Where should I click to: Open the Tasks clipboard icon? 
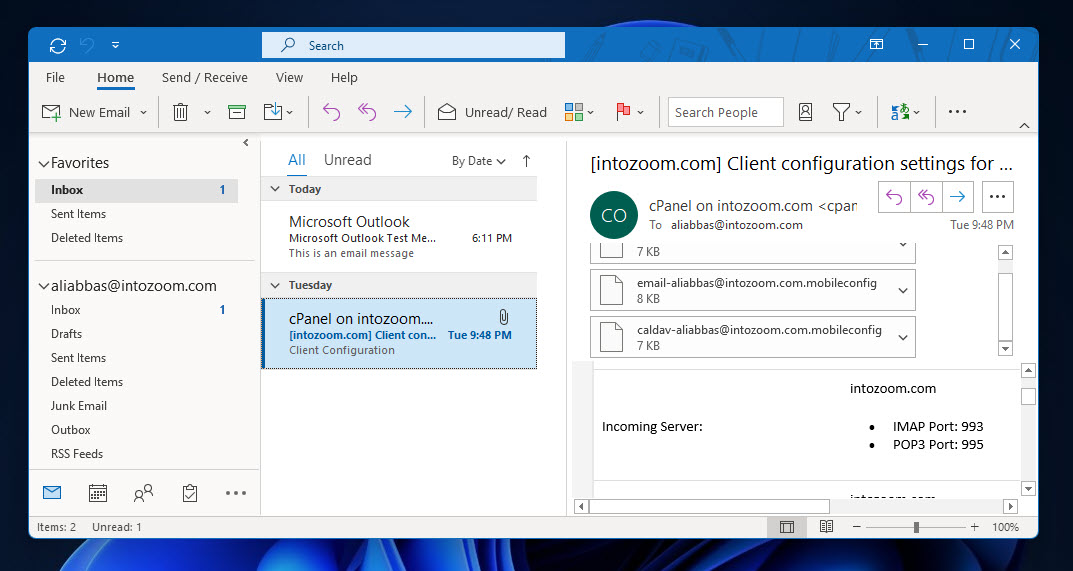coord(190,493)
